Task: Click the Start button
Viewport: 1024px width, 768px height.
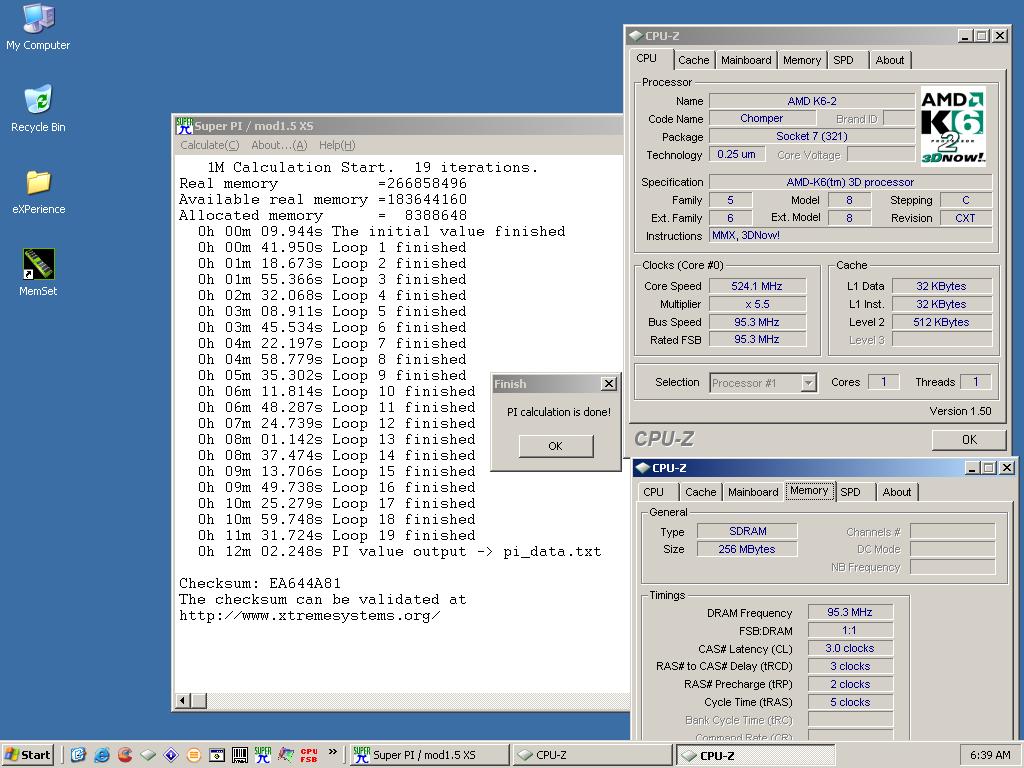Action: click(x=27, y=755)
